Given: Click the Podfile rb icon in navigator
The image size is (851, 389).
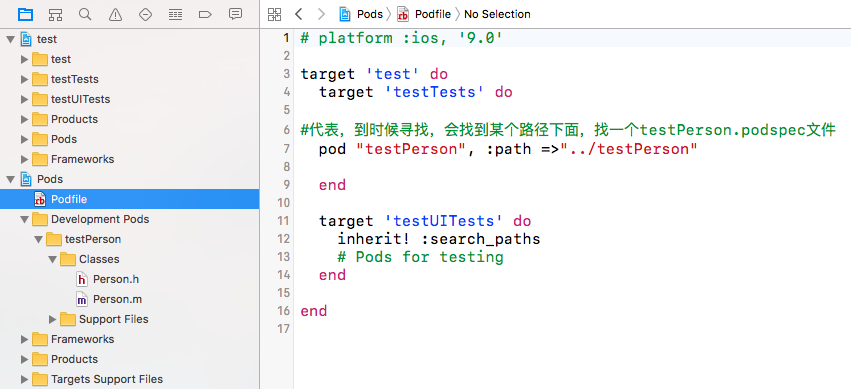Looking at the screenshot, I should (40, 199).
